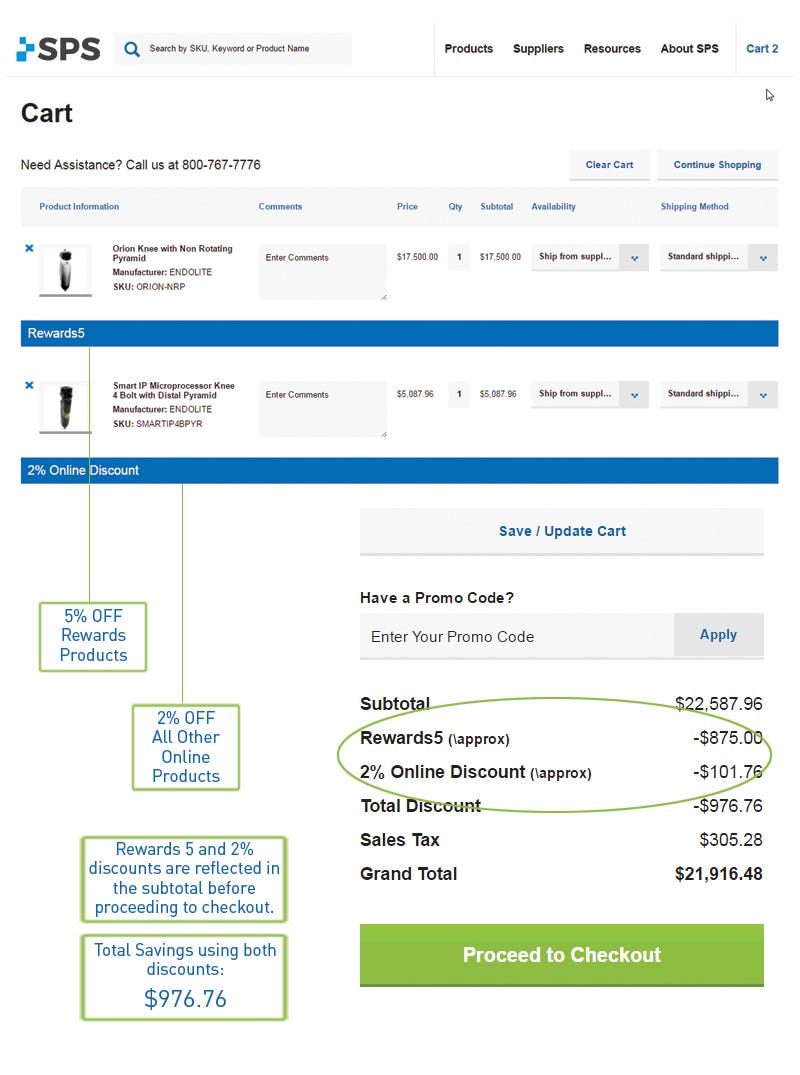Click the Proceed to Checkout button
800x1075 pixels.
coord(562,955)
